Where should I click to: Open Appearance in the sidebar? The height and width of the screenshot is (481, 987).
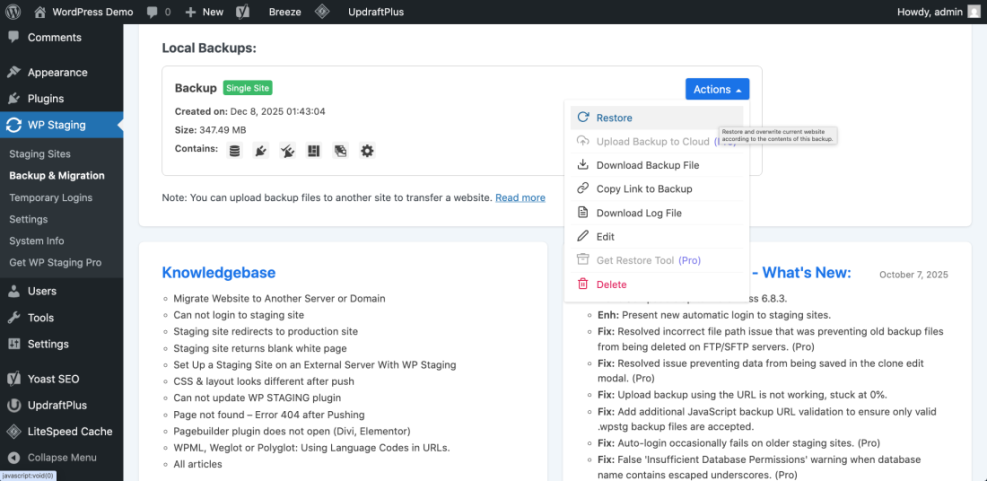[62, 72]
